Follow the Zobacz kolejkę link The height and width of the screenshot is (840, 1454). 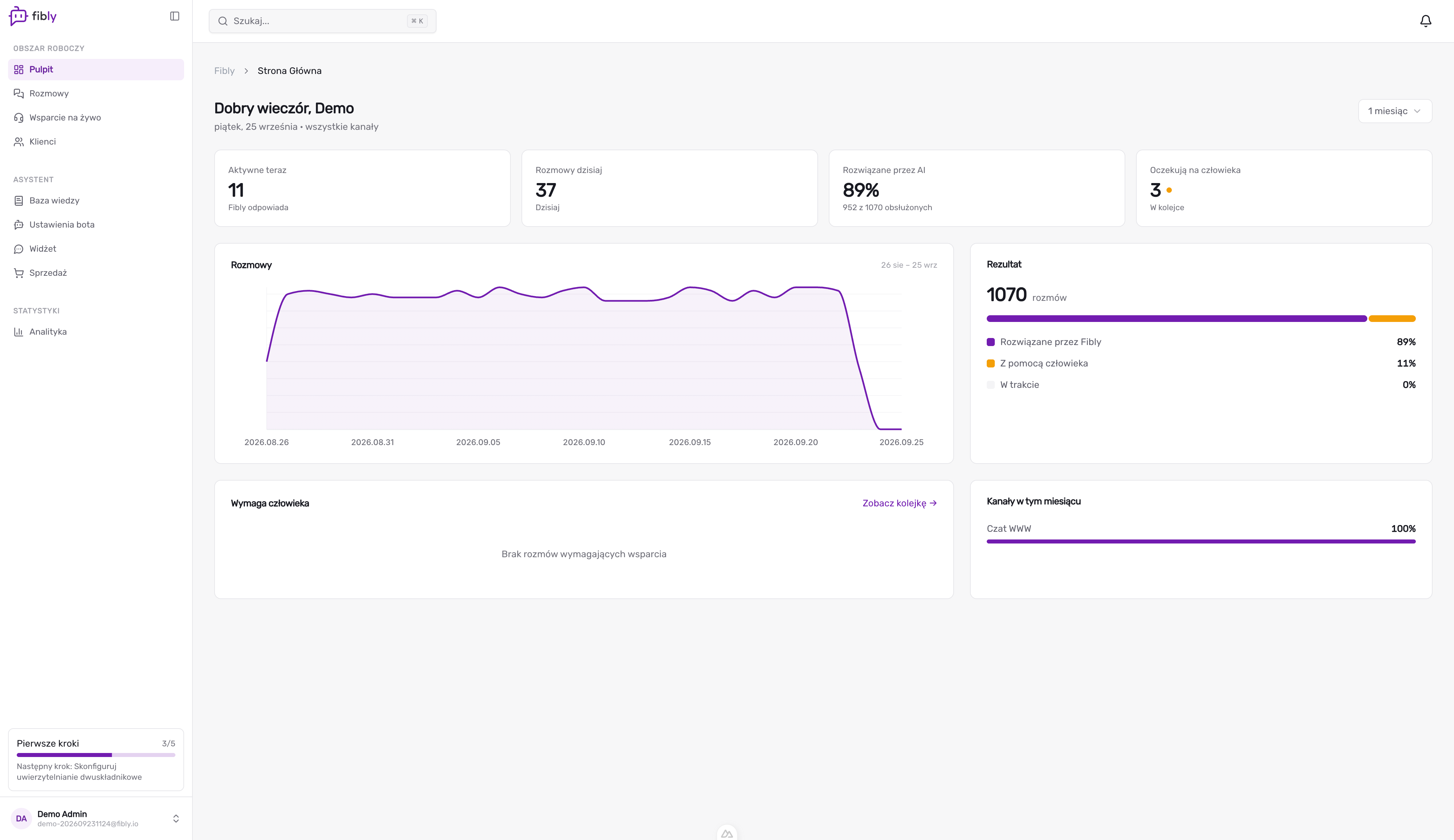(899, 503)
